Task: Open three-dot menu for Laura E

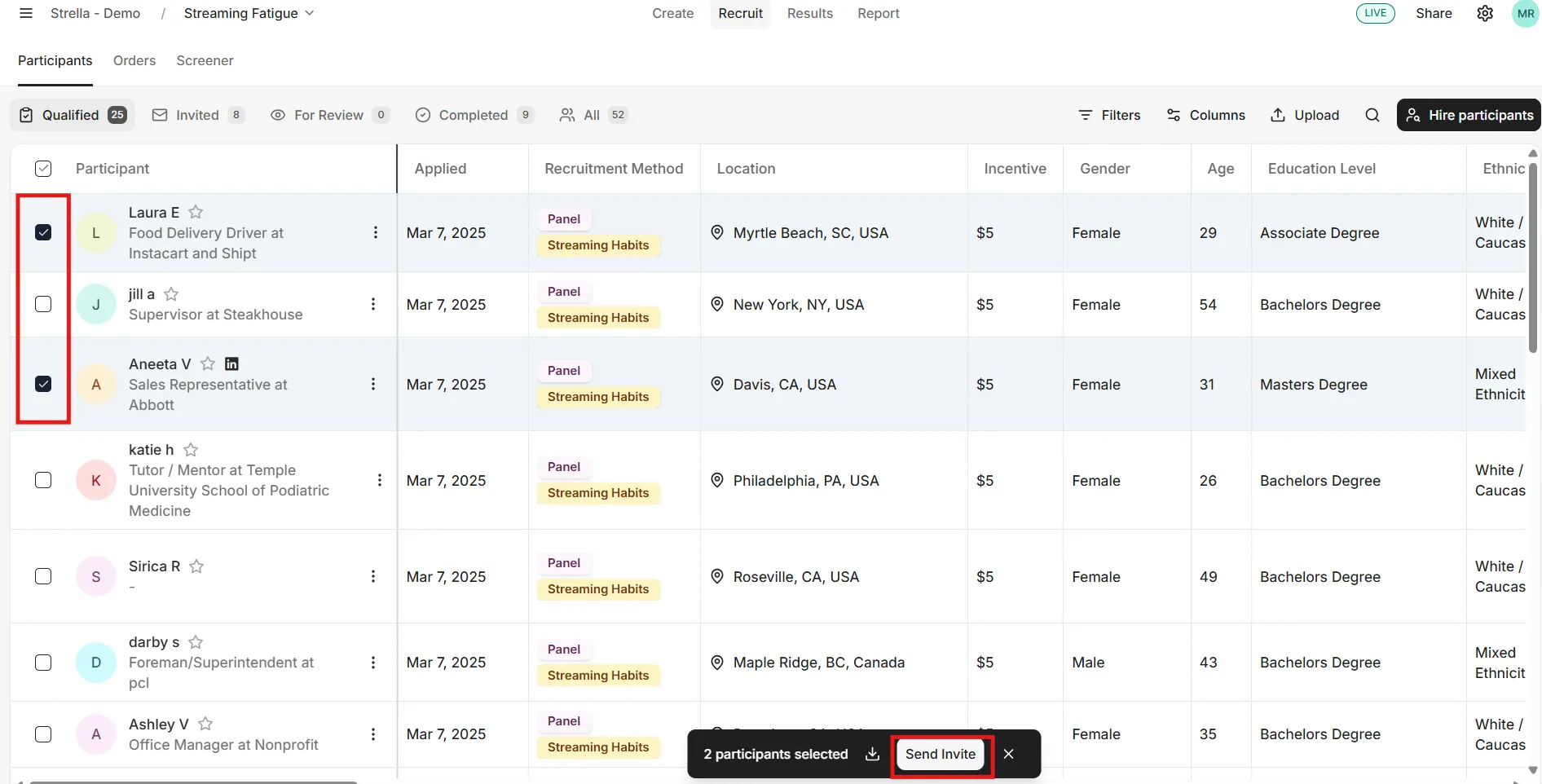Action: point(376,232)
